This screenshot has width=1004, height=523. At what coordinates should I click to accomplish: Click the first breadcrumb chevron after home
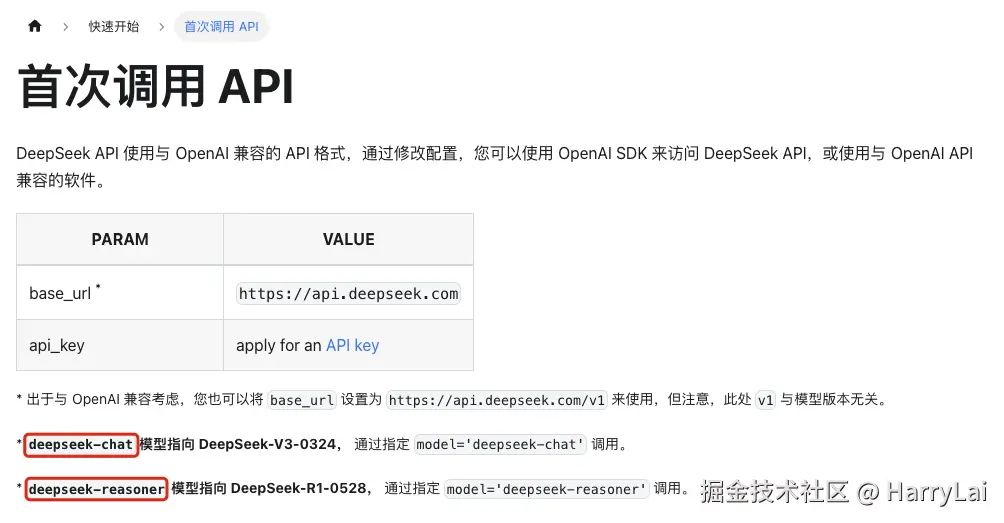(65, 27)
